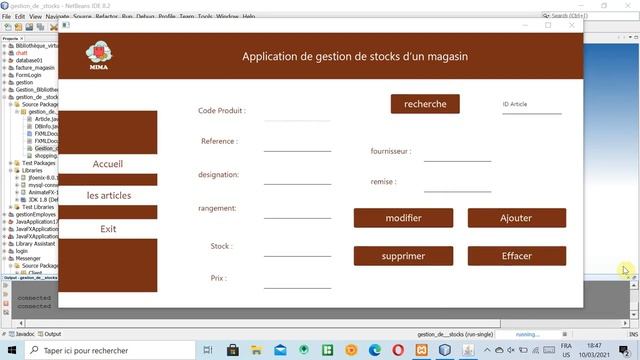640x360 pixels.
Task: Open the View menu in NetBeans
Action: click(x=35, y=16)
